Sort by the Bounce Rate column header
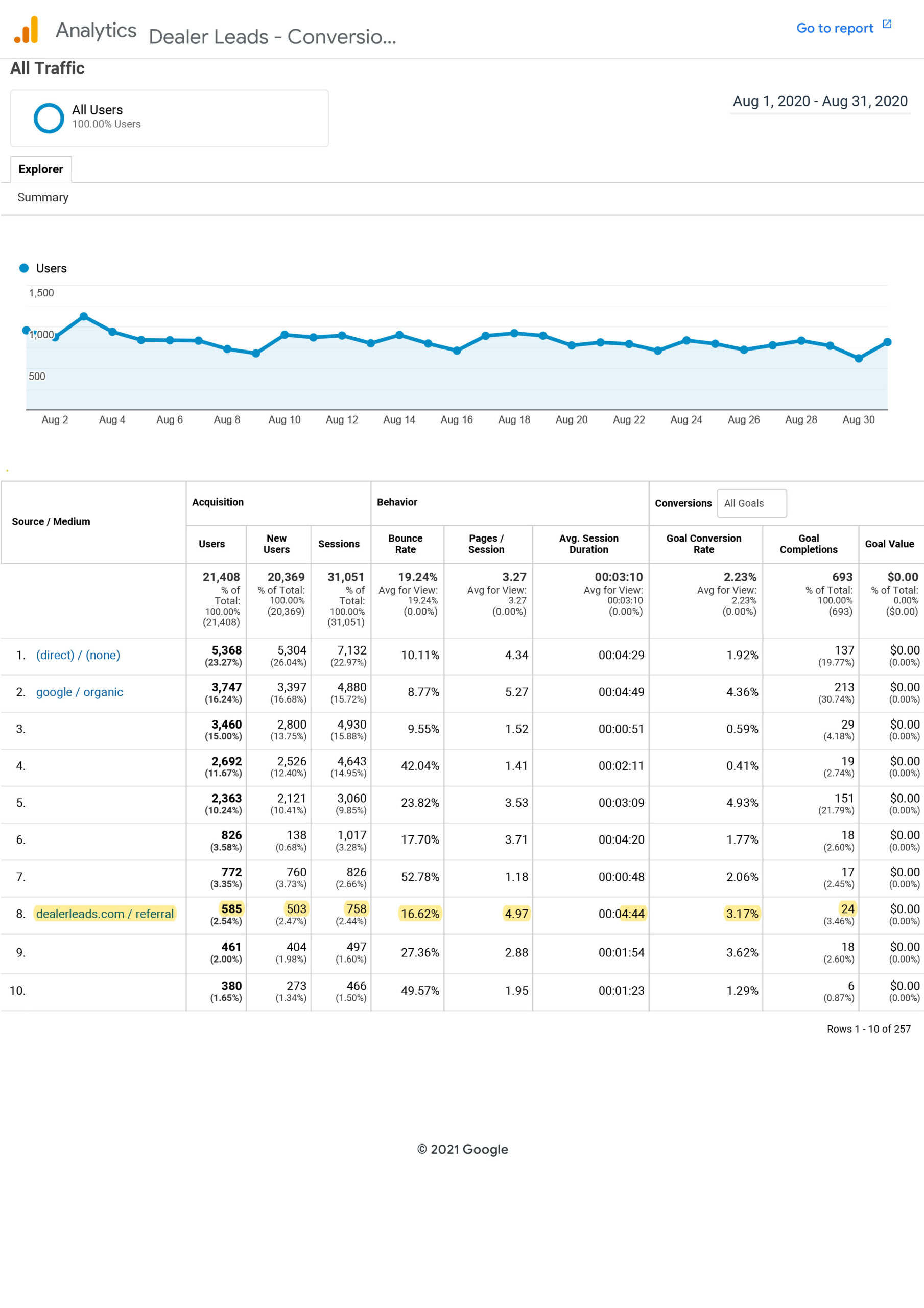 pyautogui.click(x=406, y=544)
